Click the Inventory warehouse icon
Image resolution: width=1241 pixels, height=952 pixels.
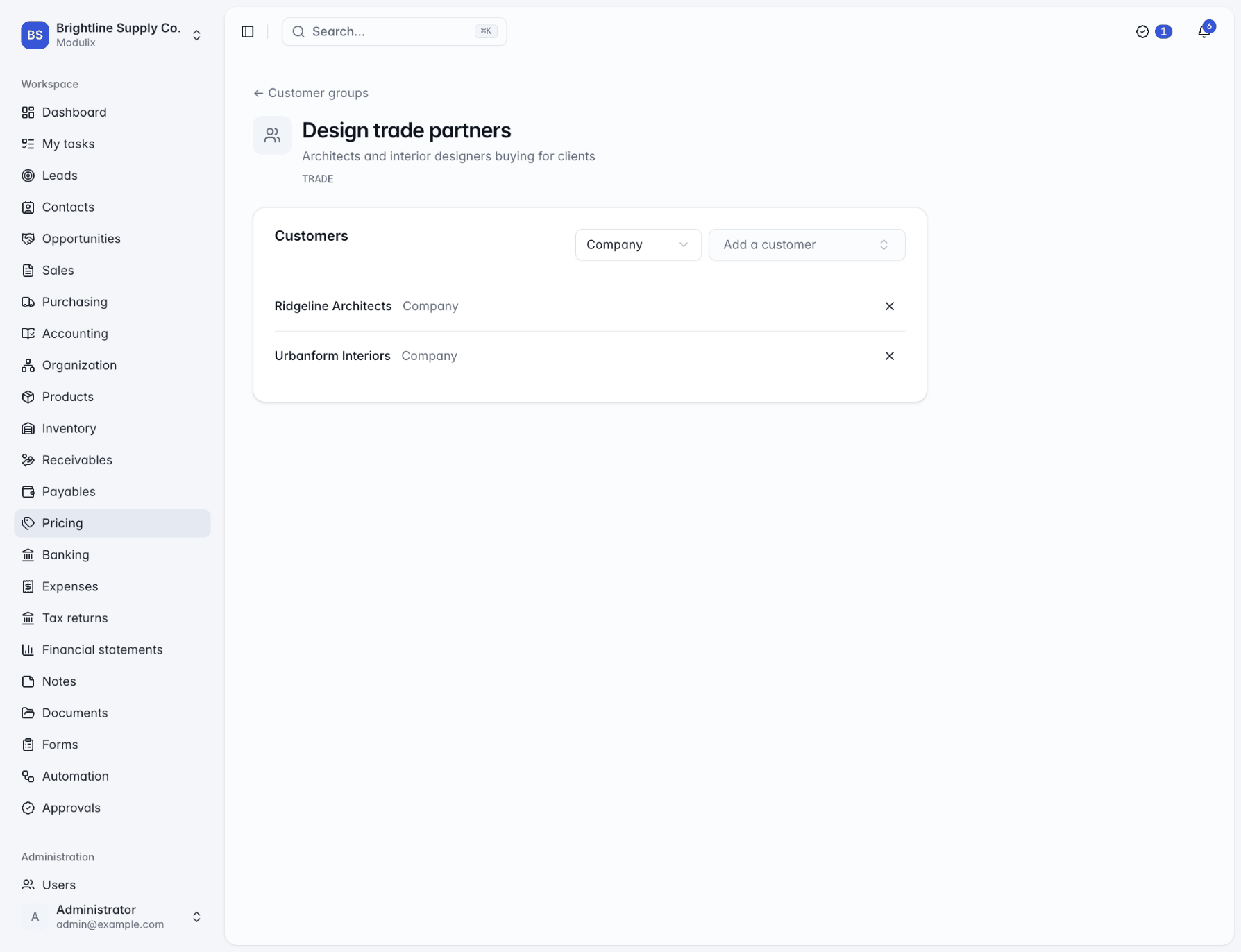click(x=28, y=428)
